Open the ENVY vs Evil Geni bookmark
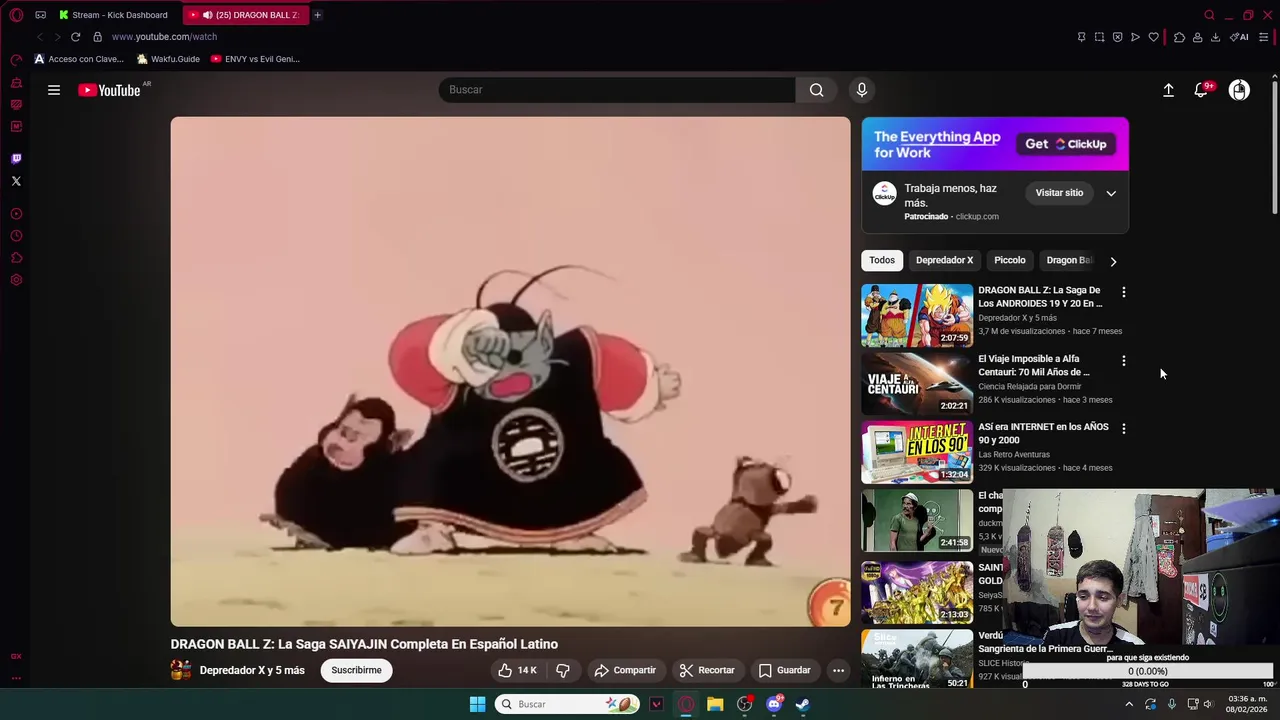 [255, 59]
